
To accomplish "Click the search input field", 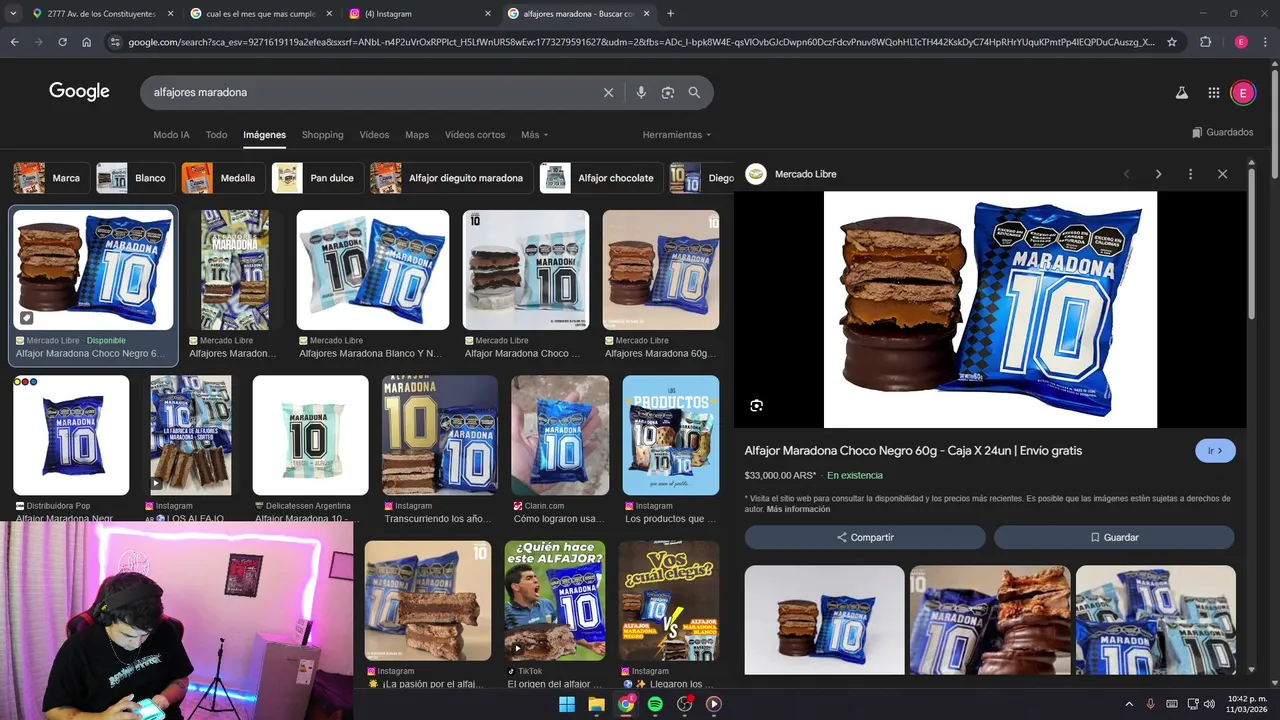I will [x=370, y=92].
